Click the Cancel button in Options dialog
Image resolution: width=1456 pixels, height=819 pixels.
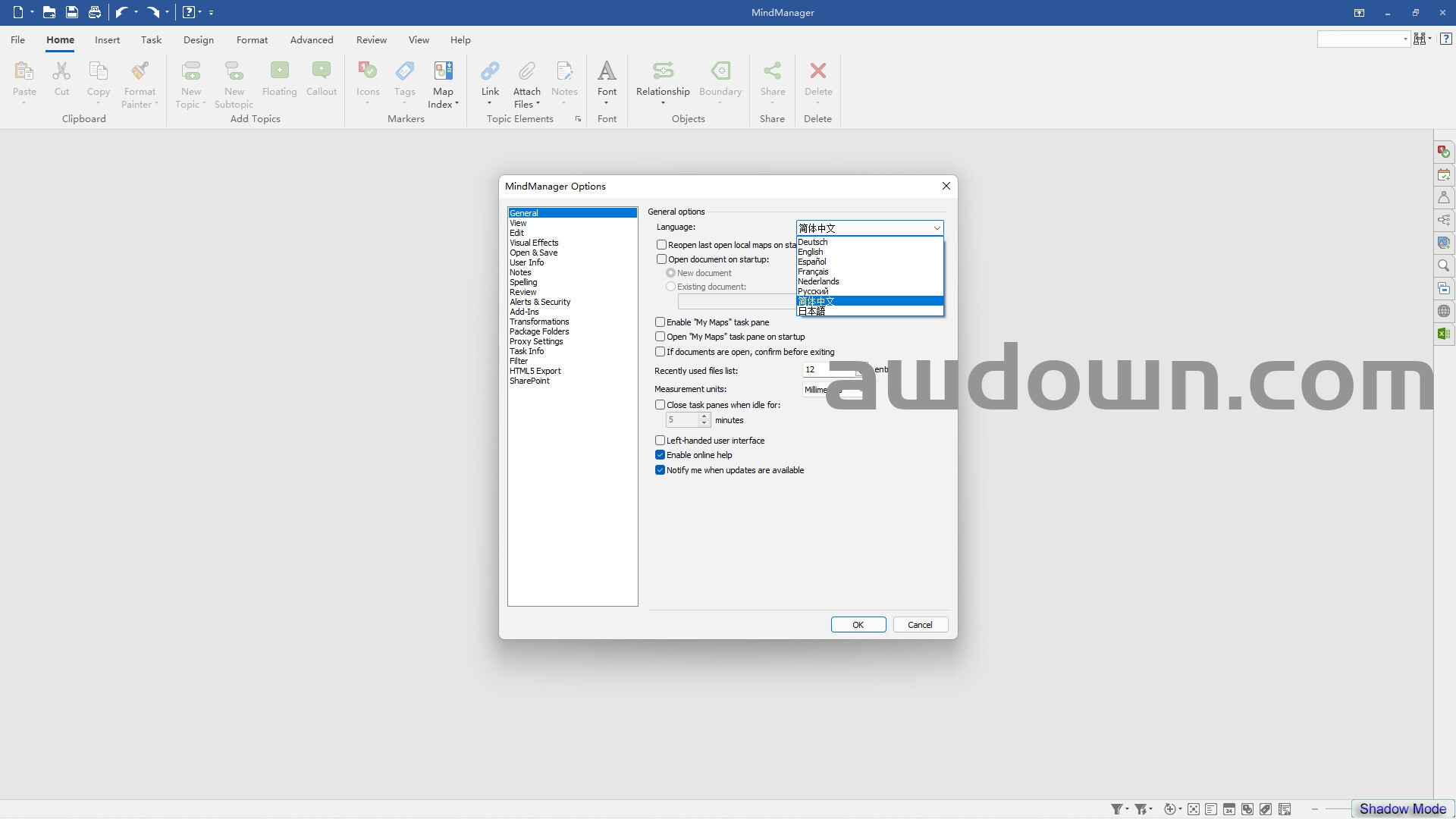point(920,625)
